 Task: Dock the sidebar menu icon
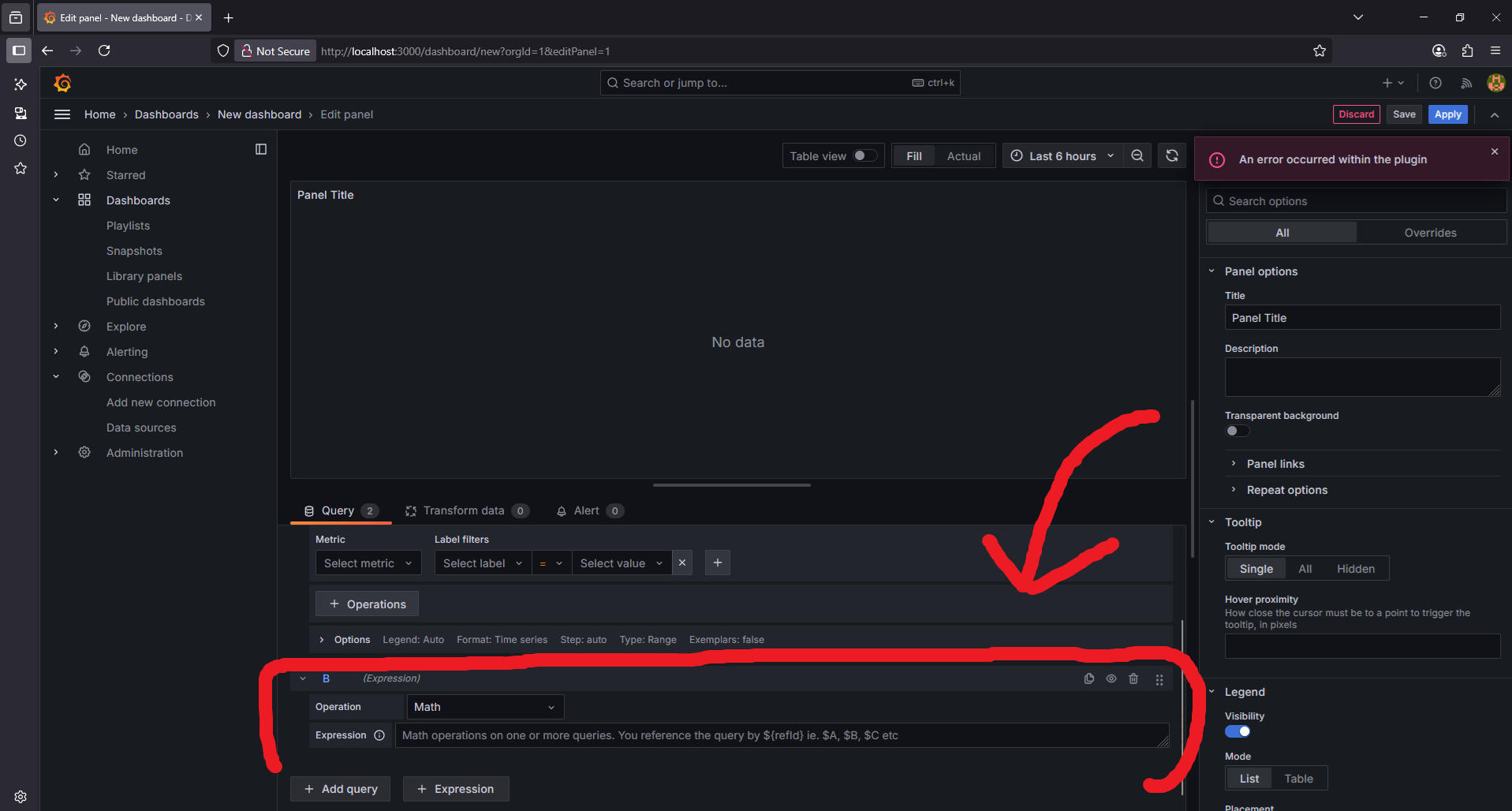(261, 149)
